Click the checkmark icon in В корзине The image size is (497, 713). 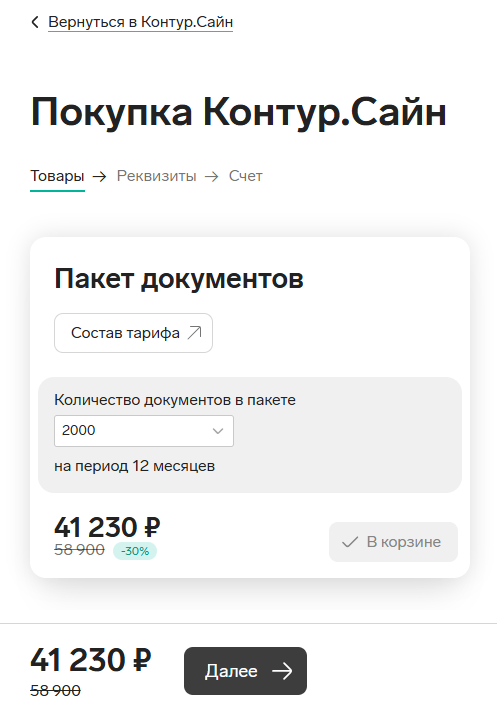pyautogui.click(x=350, y=542)
